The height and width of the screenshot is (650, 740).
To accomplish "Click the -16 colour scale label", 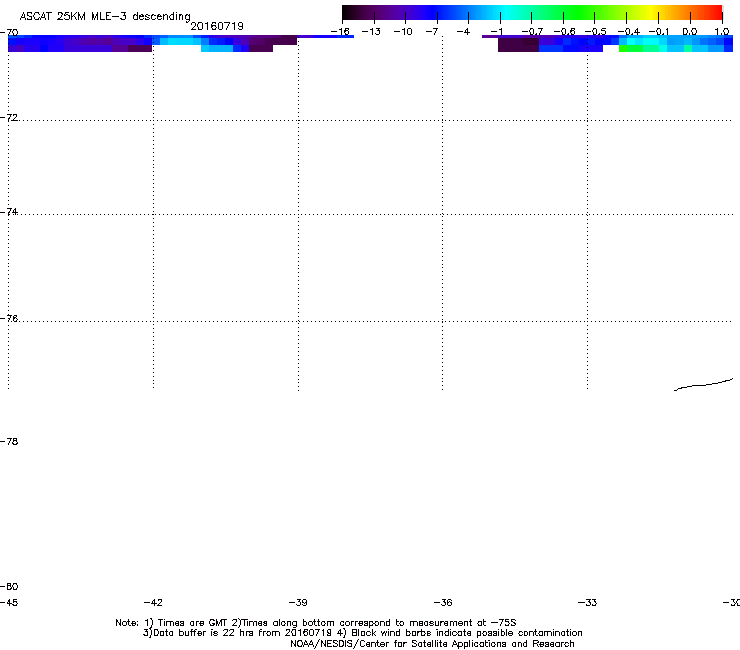I will [340, 32].
